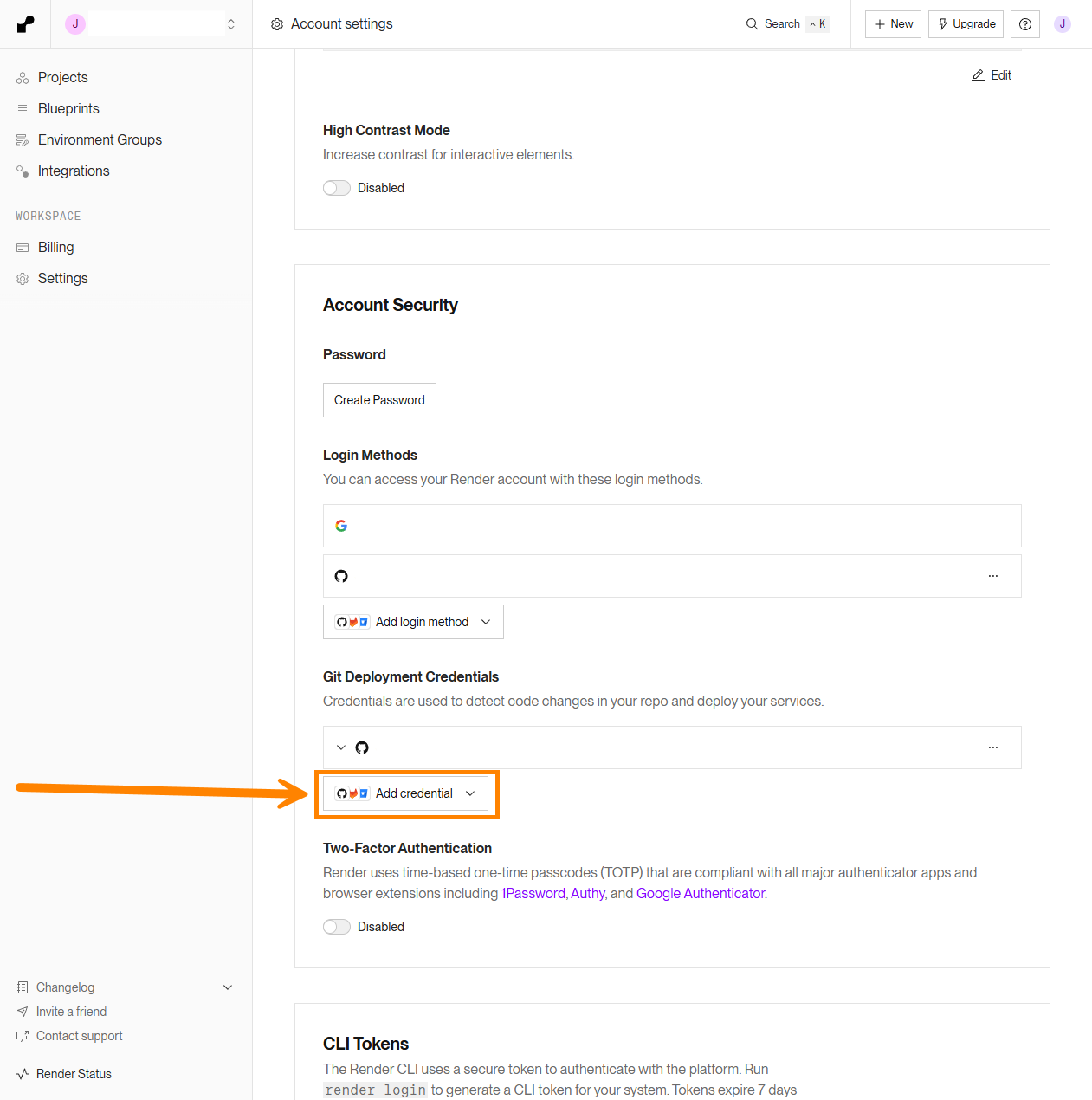Image resolution: width=1092 pixels, height=1100 pixels.
Task: Open the Add login method dropdown
Action: coord(413,622)
